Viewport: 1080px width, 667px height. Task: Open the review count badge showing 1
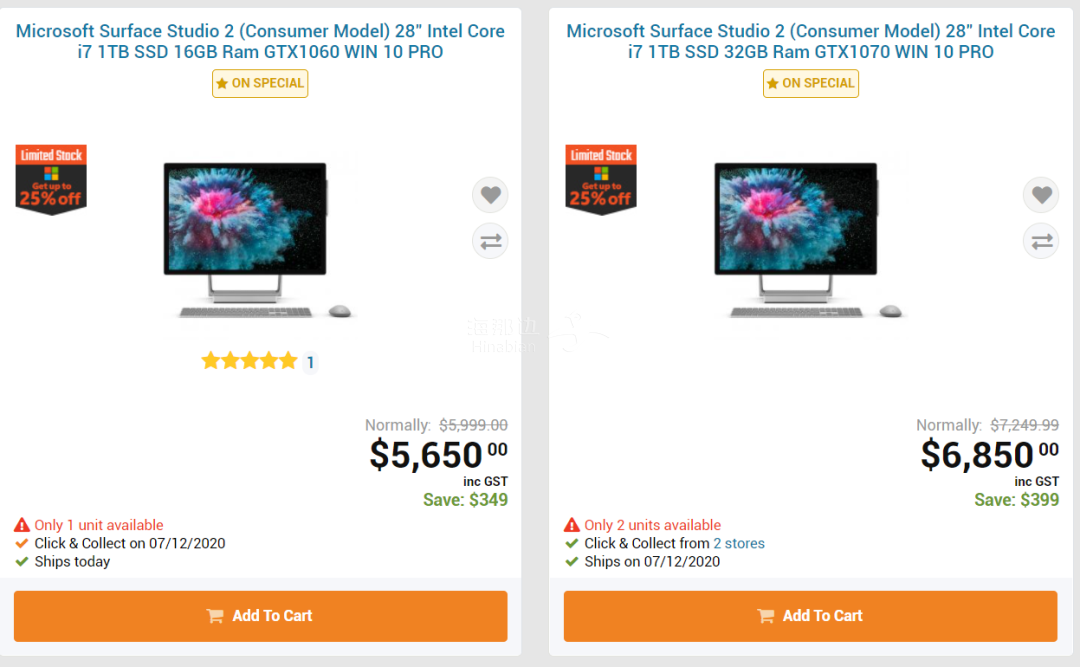(311, 362)
